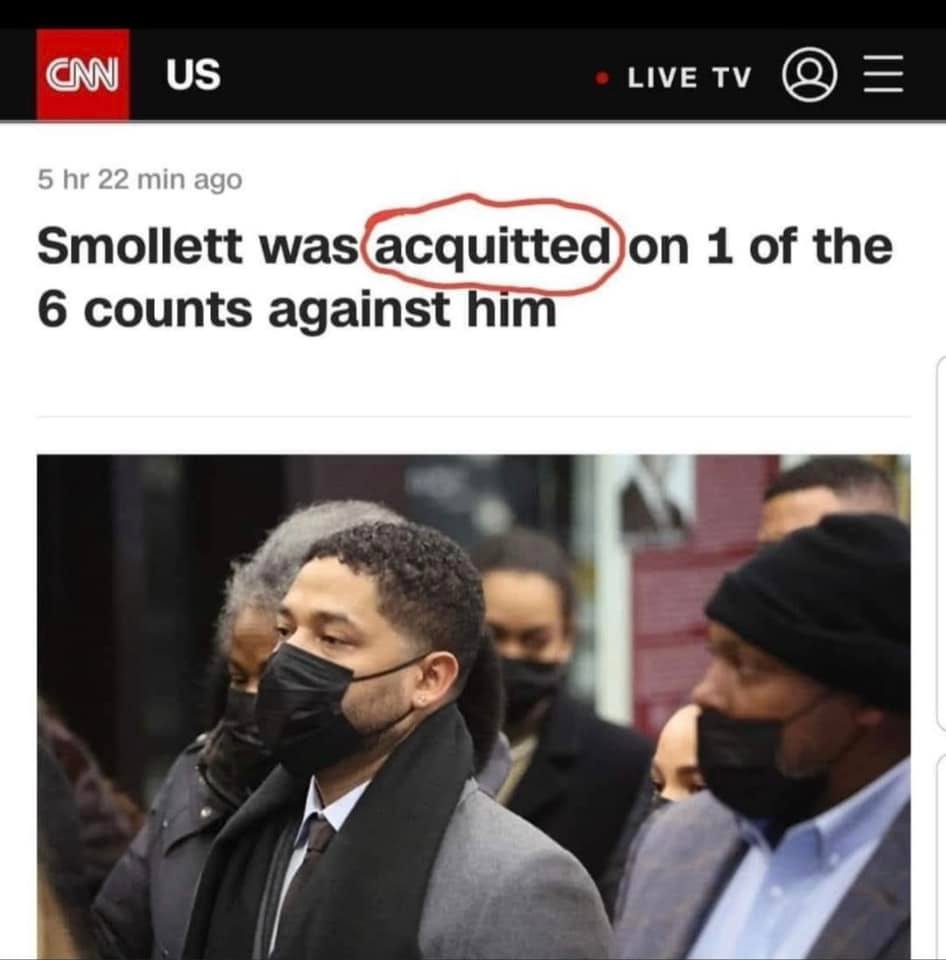Open the CNN home logo
This screenshot has width=946, height=960.
pos(83,74)
